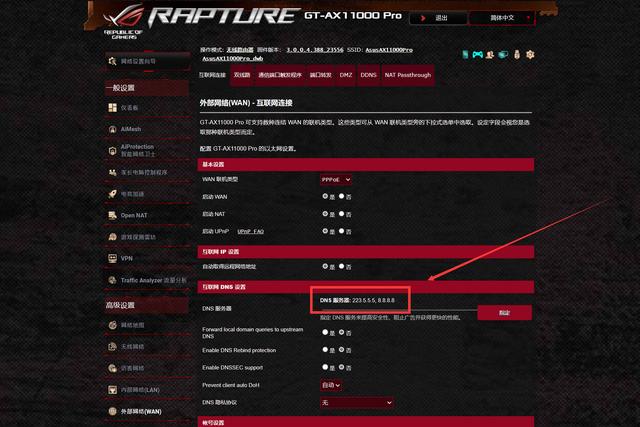Switch to the DMZ tab

tap(346, 75)
